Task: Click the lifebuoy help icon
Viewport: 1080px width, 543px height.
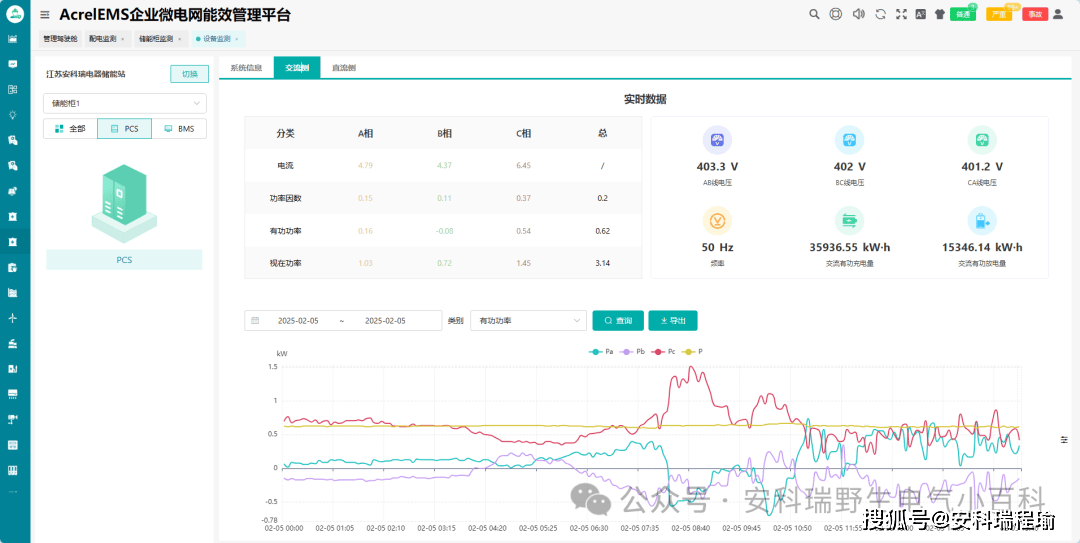Action: [x=835, y=14]
